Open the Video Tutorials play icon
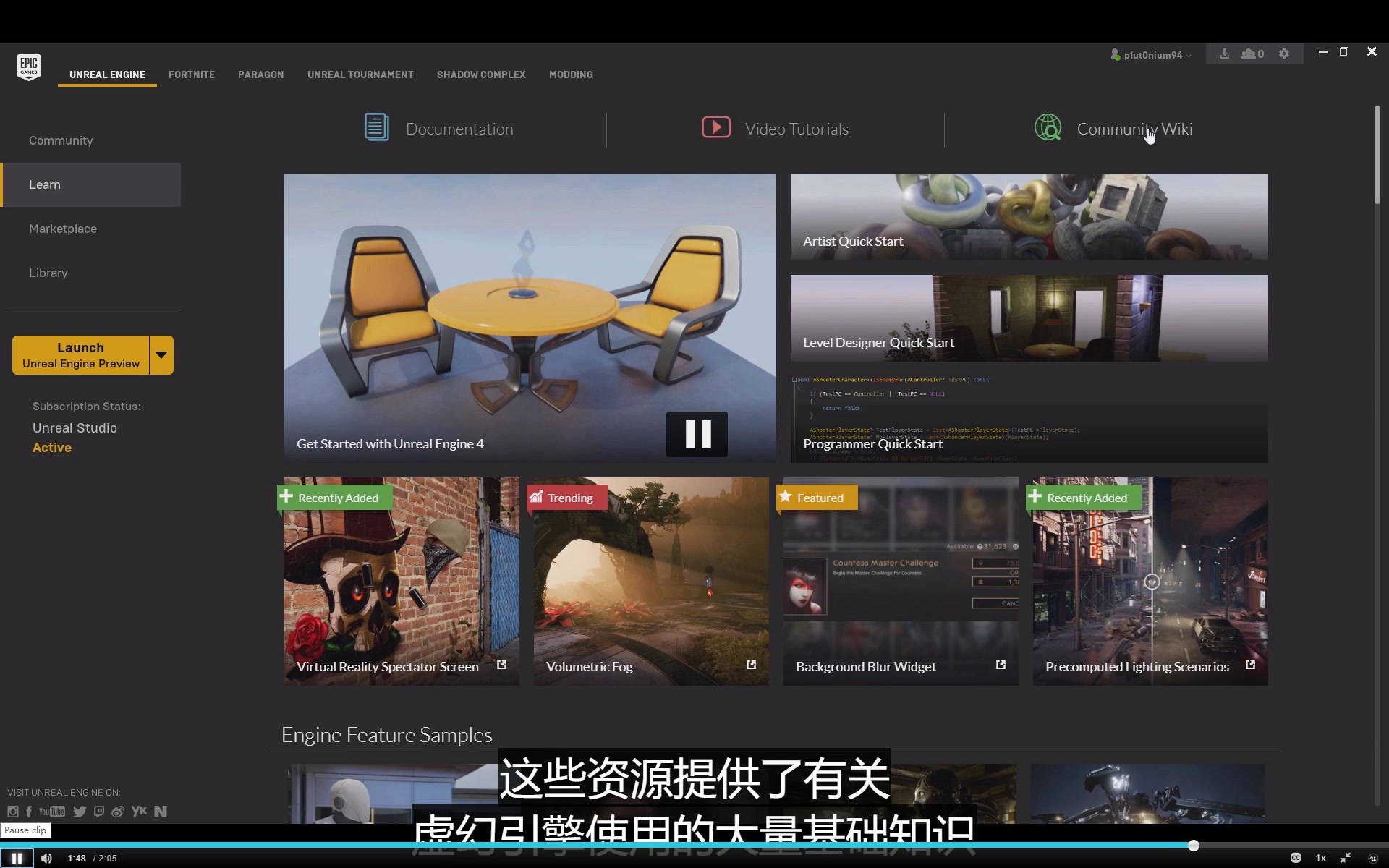Viewport: 1389px width, 868px height. pos(716,127)
